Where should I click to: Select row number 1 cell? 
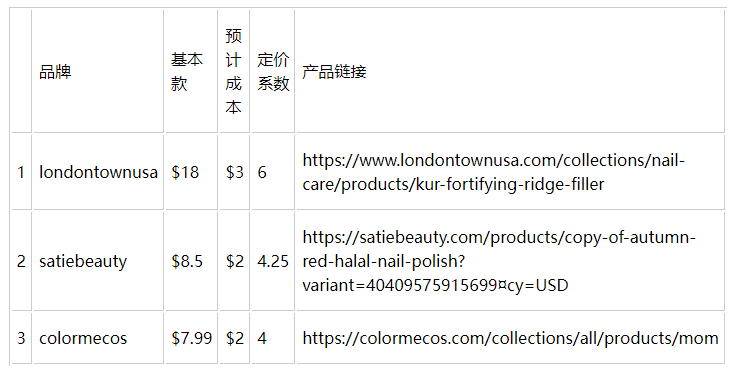(x=21, y=172)
